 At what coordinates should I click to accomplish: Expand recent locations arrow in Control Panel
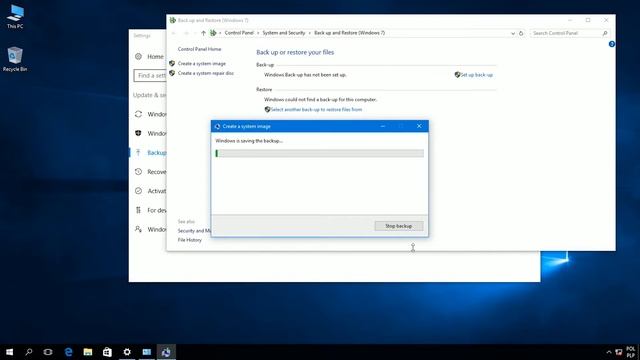195,33
